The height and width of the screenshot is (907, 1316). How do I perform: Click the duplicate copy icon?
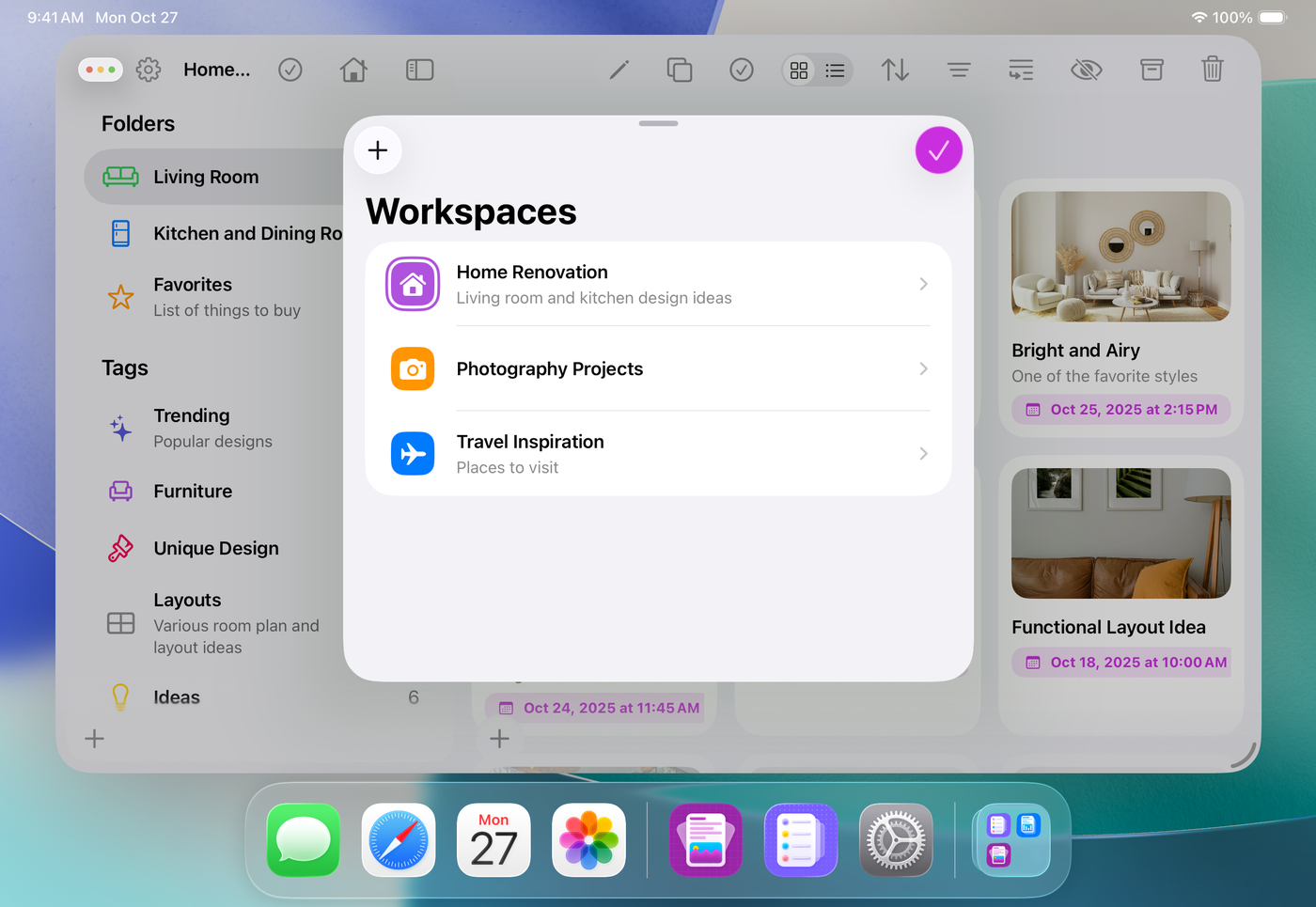tap(679, 70)
